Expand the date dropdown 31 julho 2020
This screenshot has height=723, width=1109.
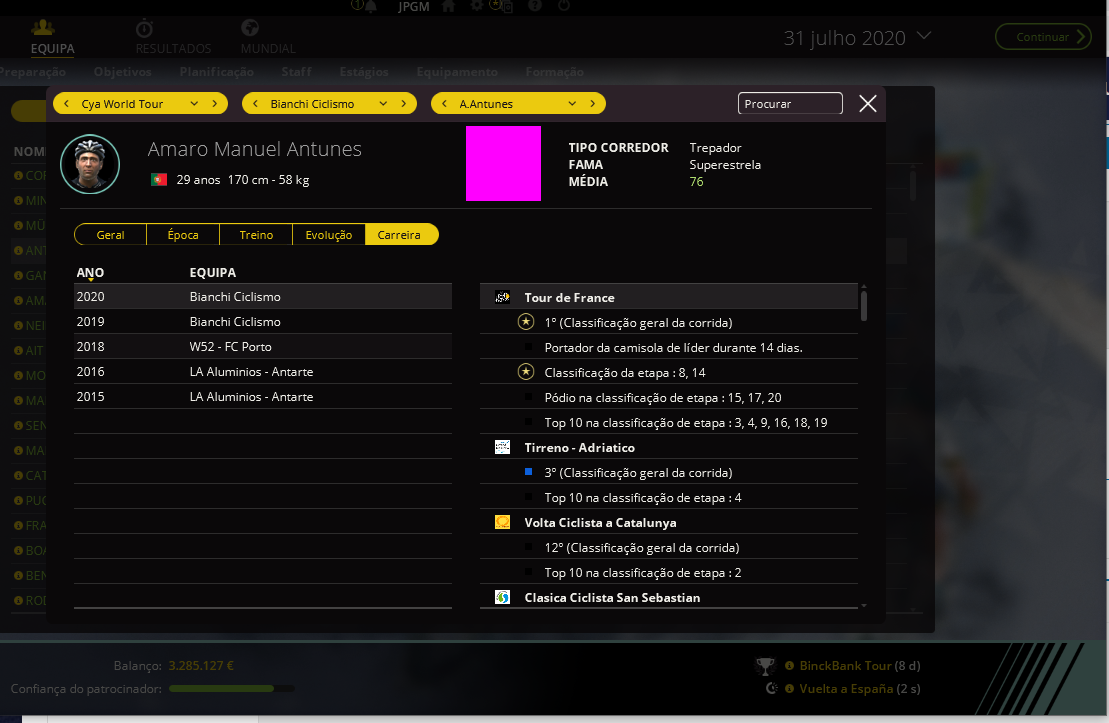[x=924, y=35]
